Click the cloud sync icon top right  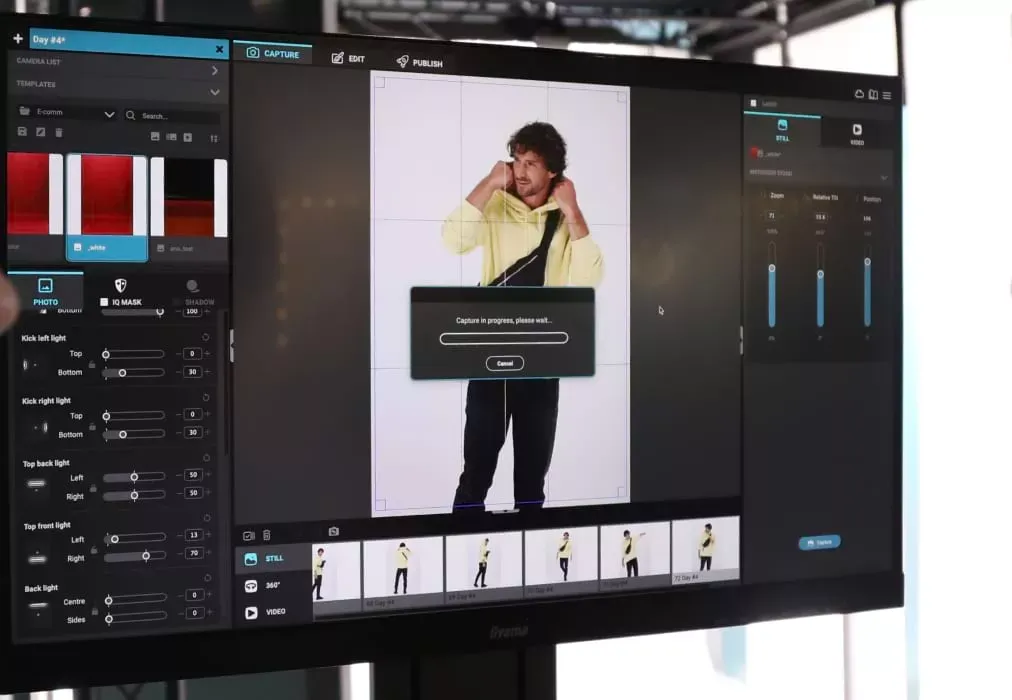860,94
